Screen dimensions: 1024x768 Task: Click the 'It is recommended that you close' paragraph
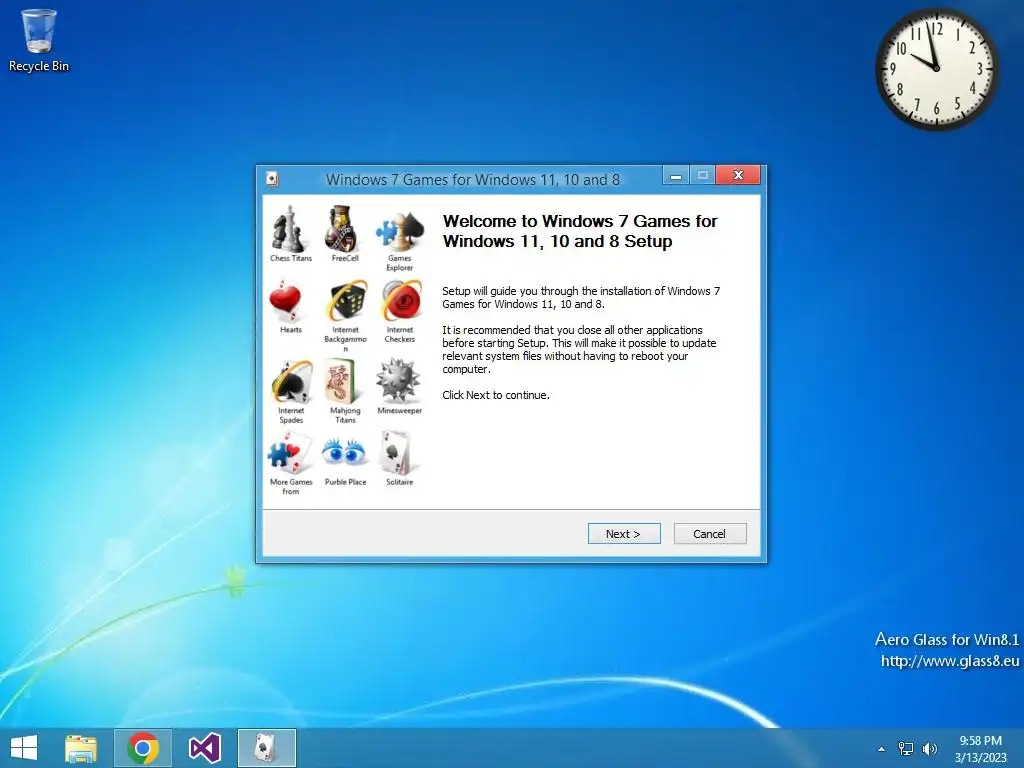coord(579,349)
